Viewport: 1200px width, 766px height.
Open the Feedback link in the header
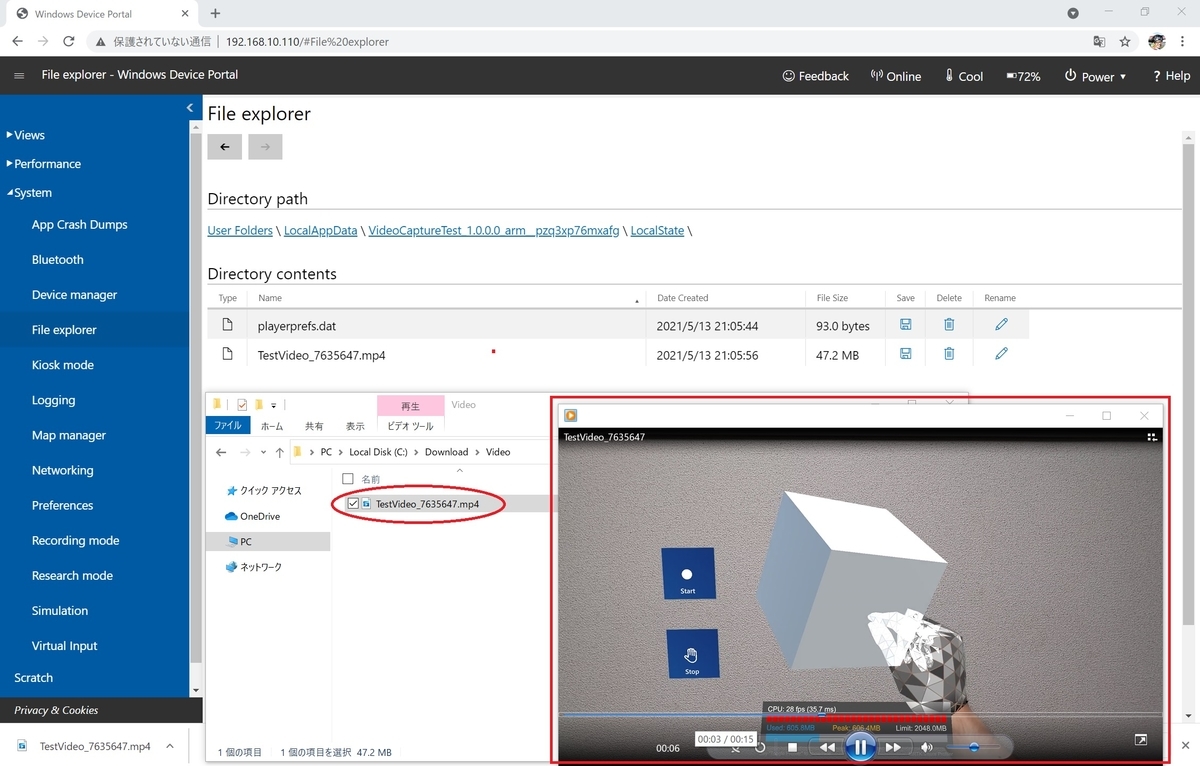(x=815, y=76)
